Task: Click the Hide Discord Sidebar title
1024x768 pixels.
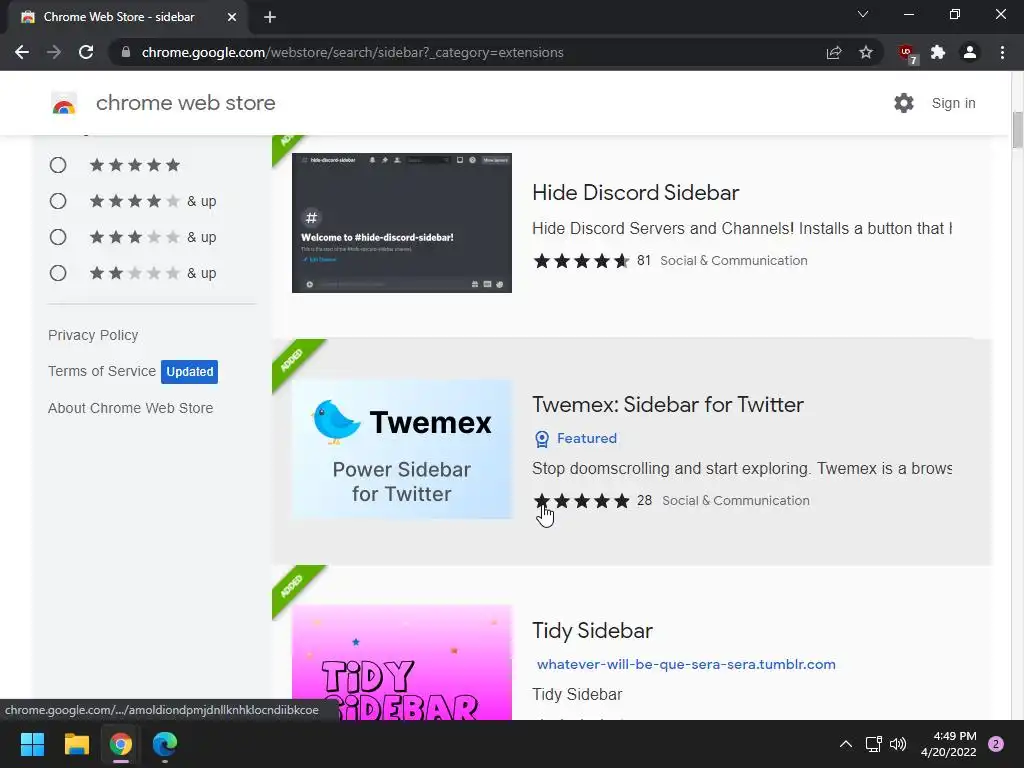Action: point(635,193)
